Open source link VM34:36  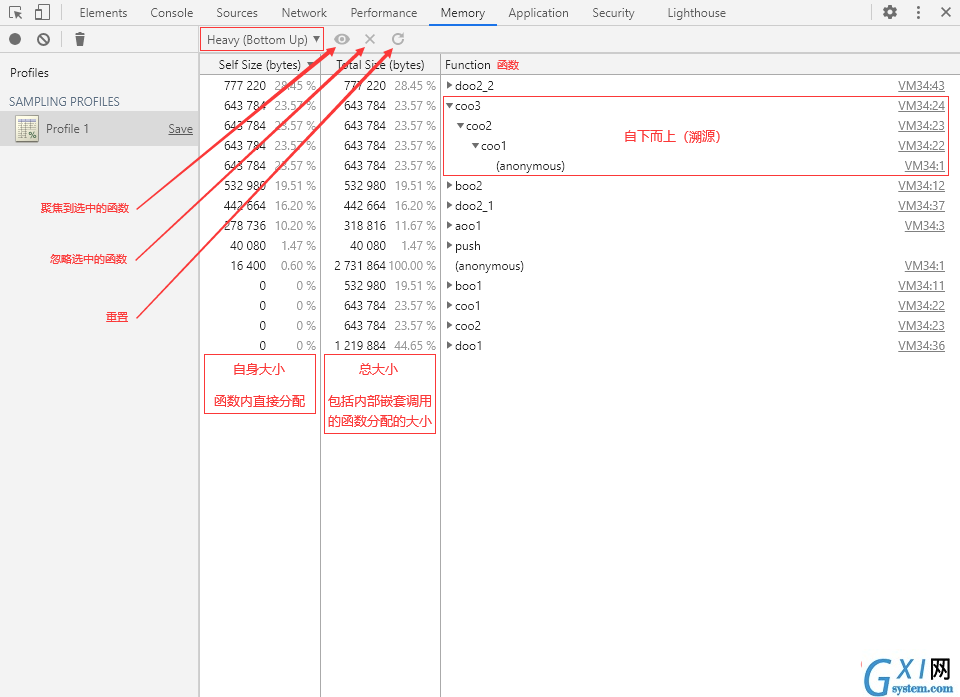point(921,346)
